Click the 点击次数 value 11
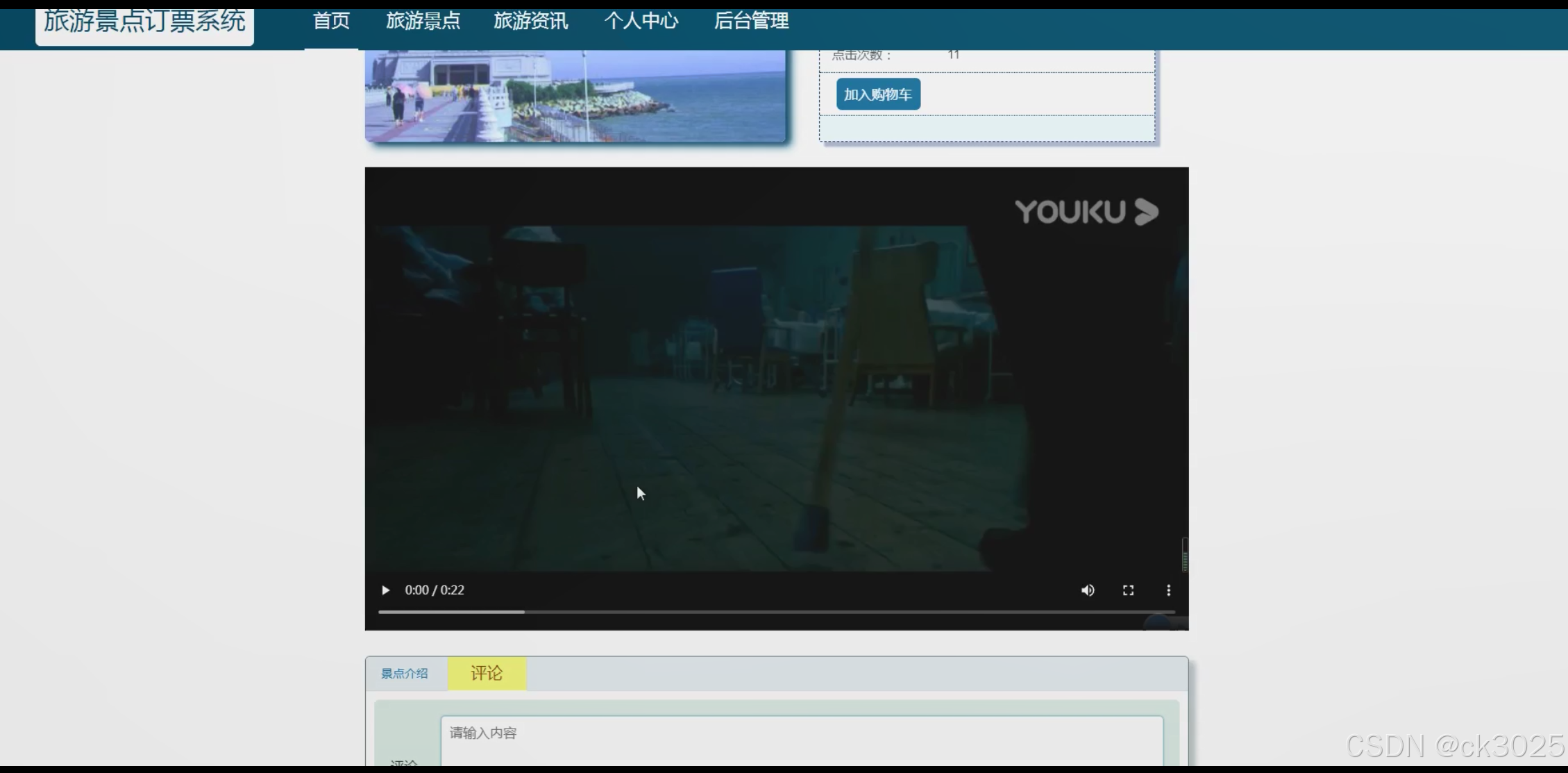This screenshot has height=773, width=1568. pos(954,55)
